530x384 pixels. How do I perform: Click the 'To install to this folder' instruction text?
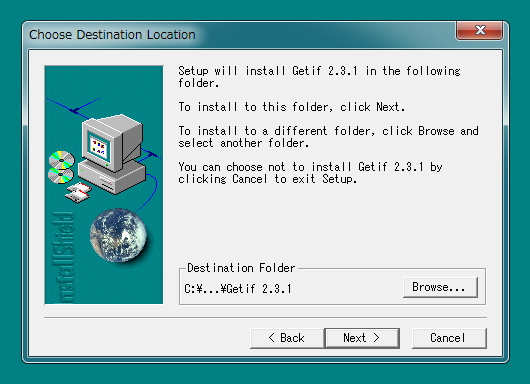[291, 107]
